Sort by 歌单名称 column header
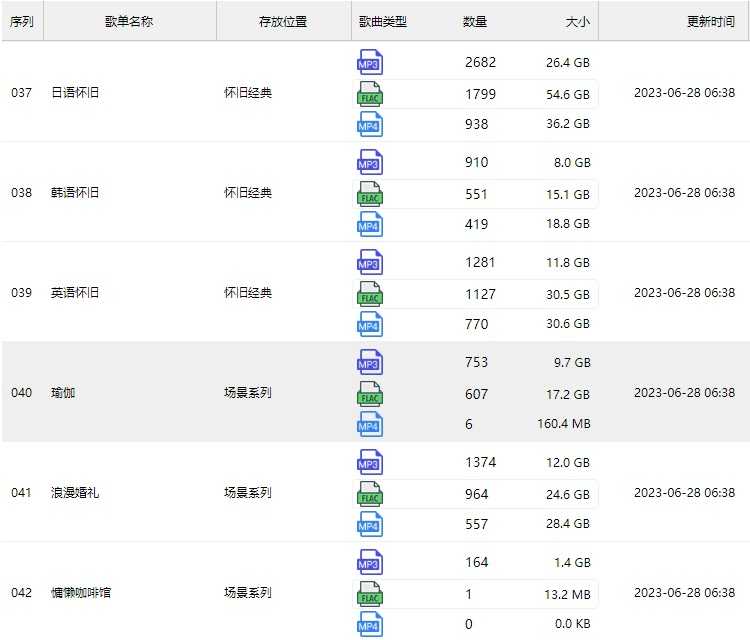 tap(129, 22)
